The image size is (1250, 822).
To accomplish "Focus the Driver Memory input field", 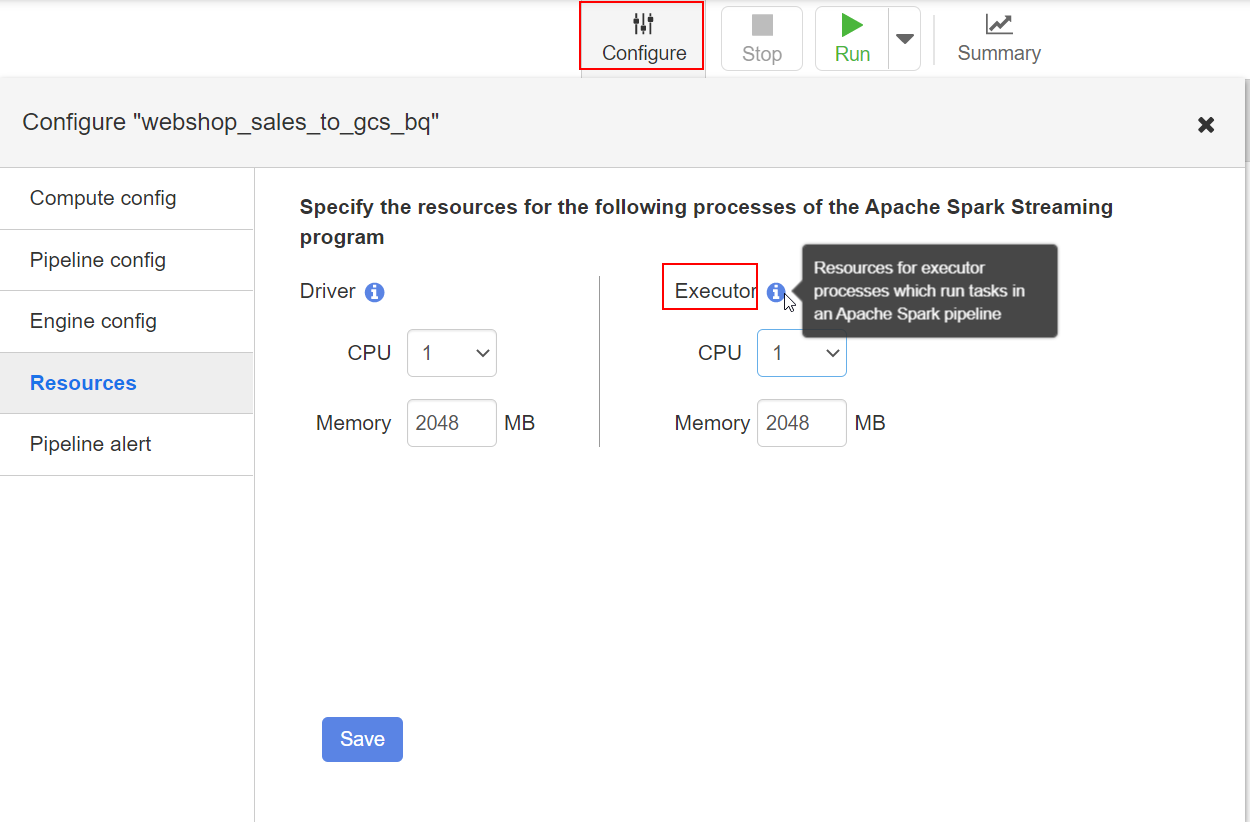I will click(x=452, y=423).
